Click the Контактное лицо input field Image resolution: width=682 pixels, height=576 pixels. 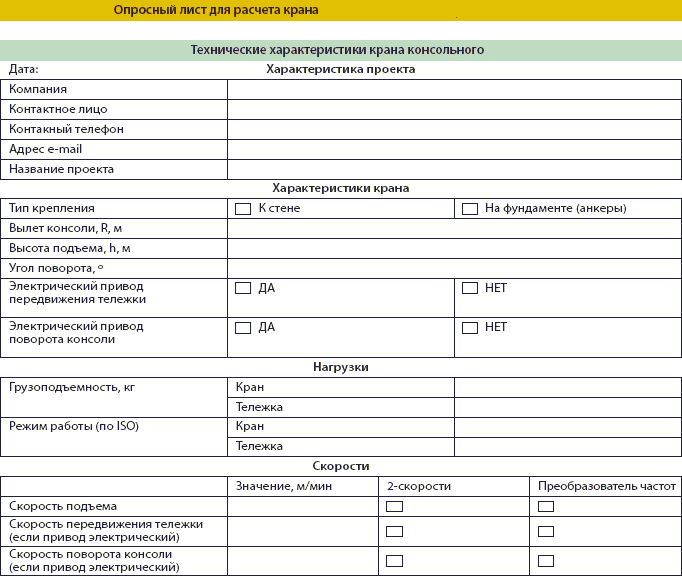pyautogui.click(x=454, y=110)
